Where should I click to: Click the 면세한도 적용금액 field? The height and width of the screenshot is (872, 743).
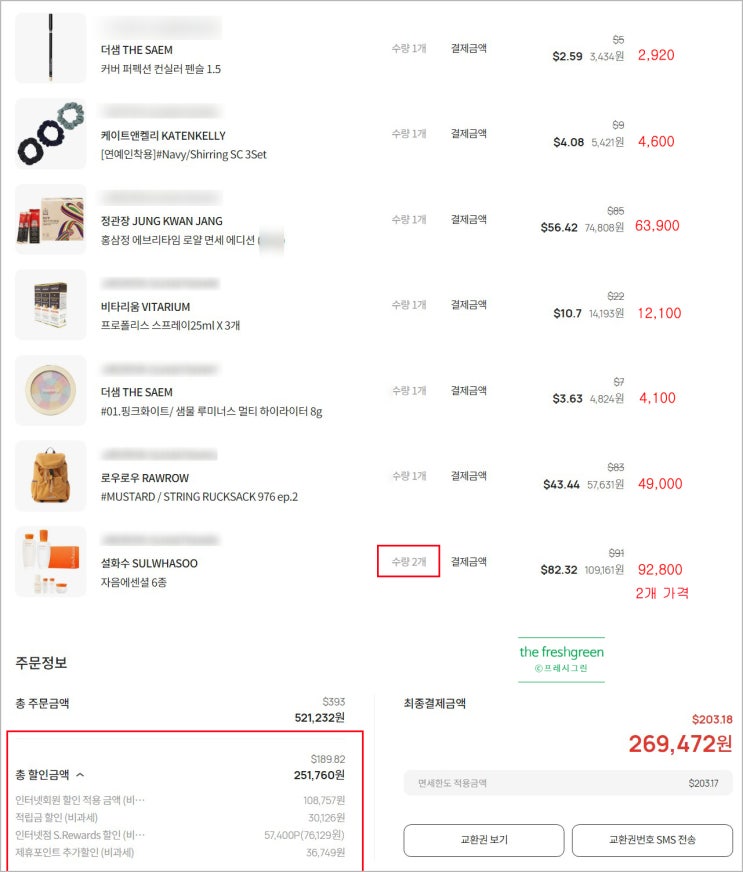(568, 783)
